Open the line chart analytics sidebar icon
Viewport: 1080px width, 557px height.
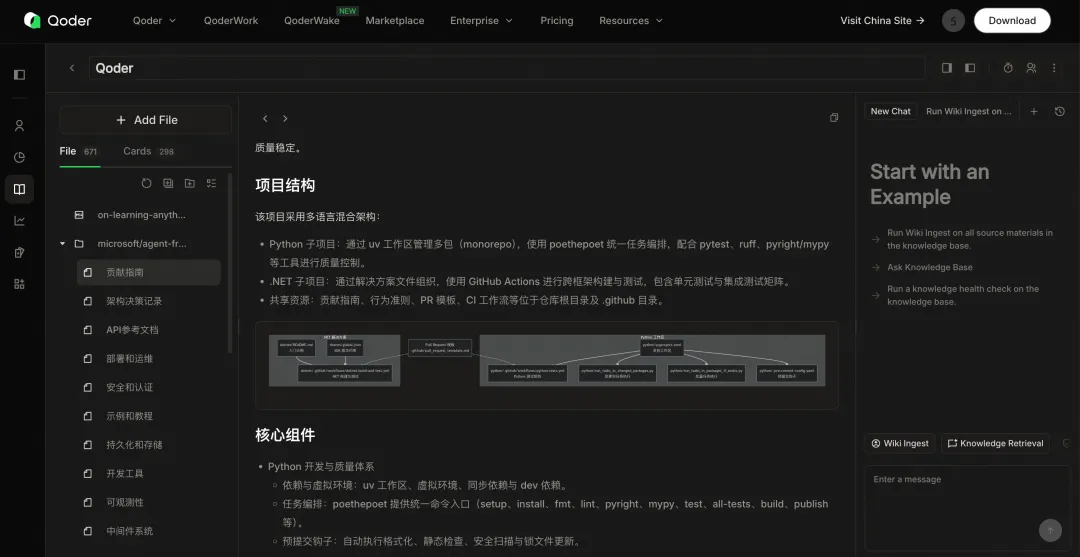pyautogui.click(x=19, y=220)
